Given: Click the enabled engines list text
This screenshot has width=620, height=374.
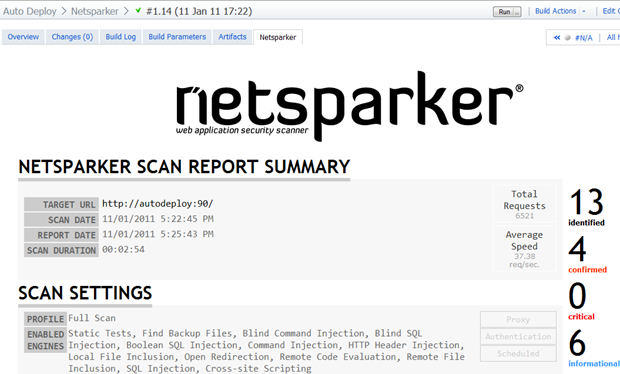Looking at the screenshot, I should click(x=266, y=351).
